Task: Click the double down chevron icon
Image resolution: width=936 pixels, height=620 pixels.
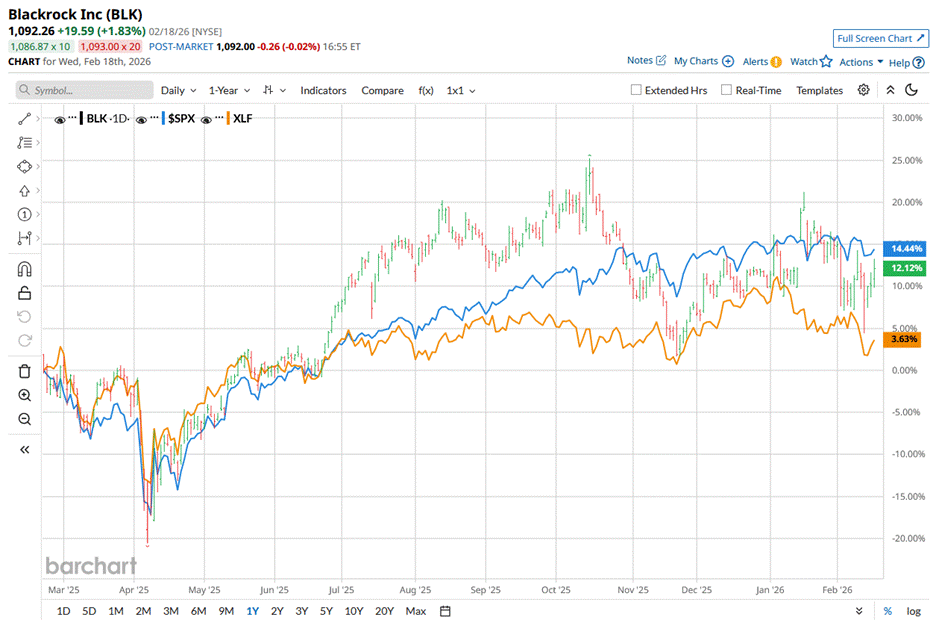Action: coord(859,611)
